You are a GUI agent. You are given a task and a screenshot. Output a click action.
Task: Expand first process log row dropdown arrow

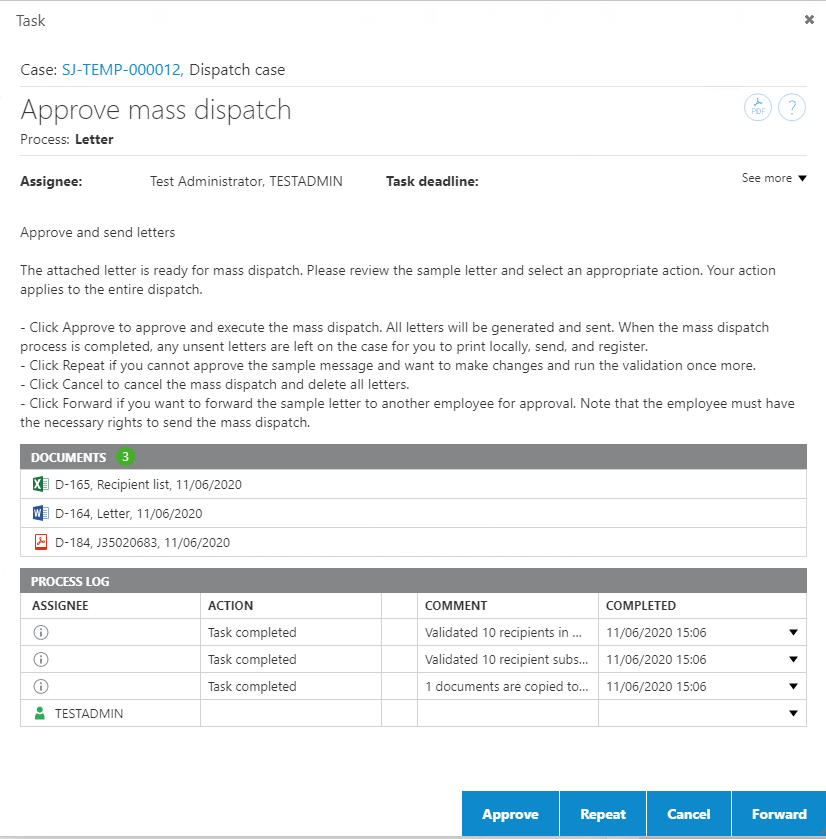(x=793, y=632)
